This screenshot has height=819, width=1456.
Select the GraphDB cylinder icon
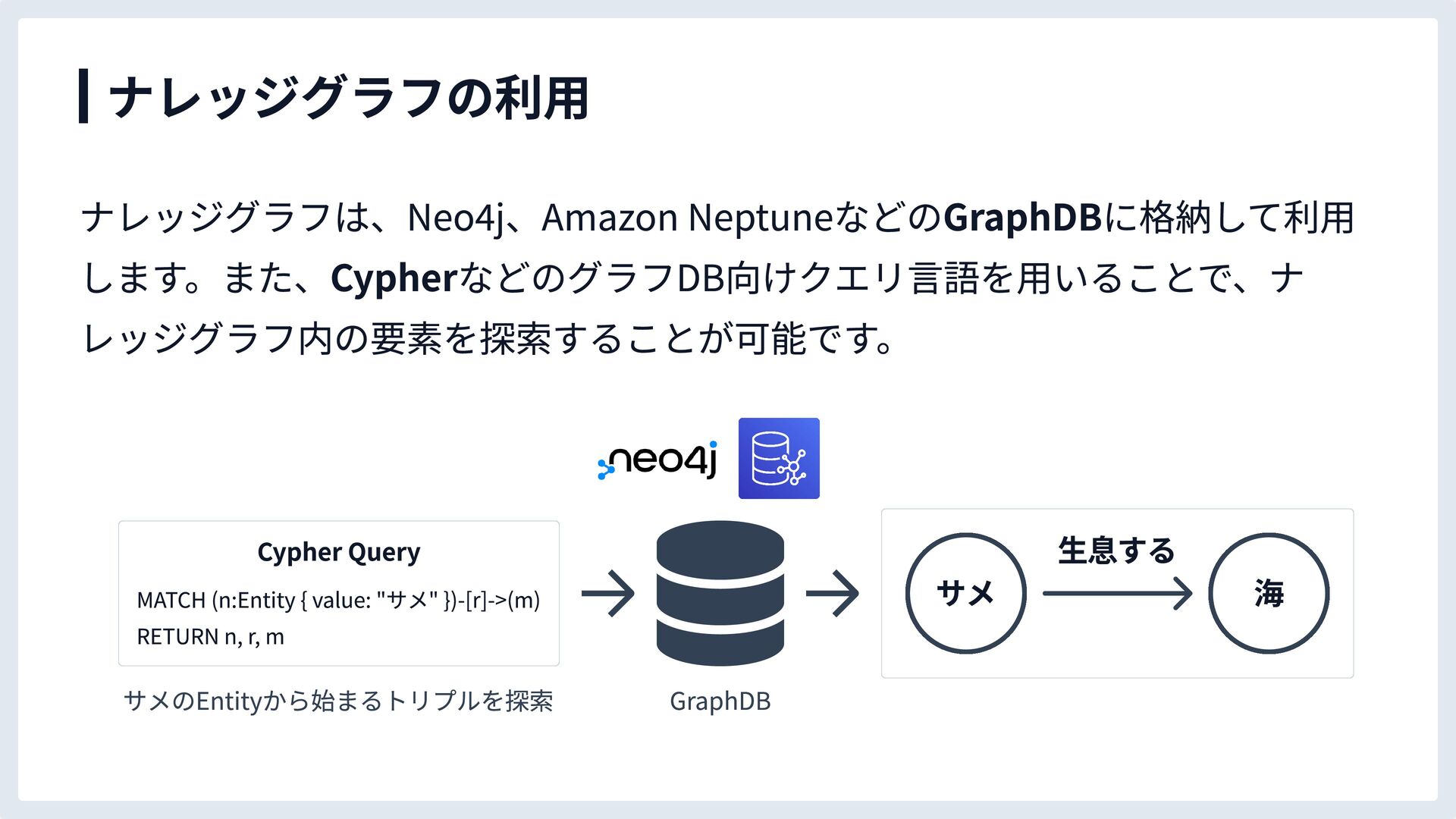[720, 593]
